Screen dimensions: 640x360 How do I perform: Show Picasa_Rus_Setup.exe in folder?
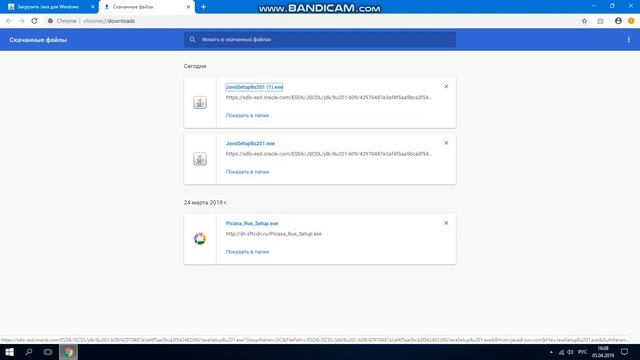[247, 252]
